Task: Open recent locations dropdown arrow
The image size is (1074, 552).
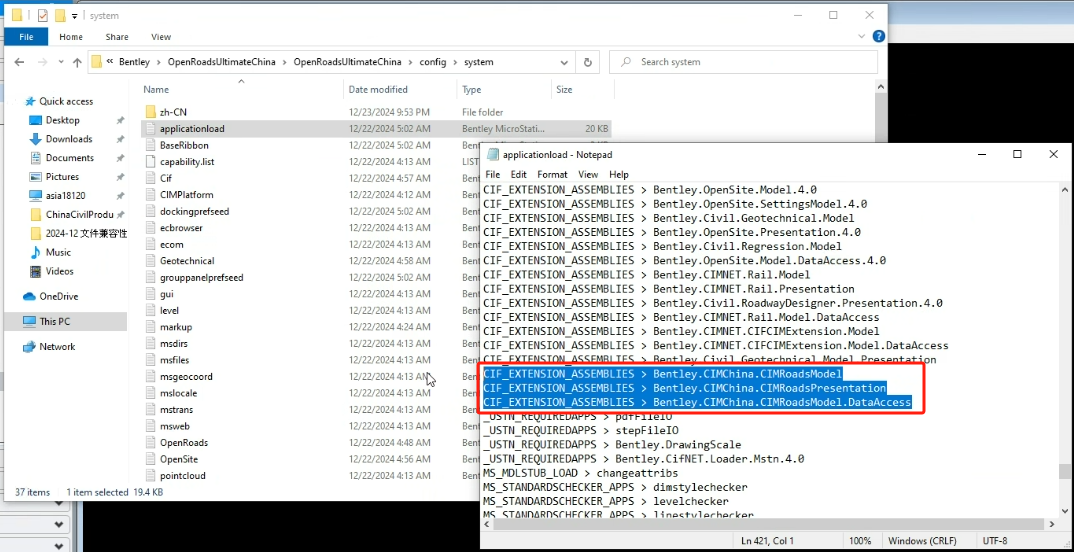Action: [x=60, y=62]
